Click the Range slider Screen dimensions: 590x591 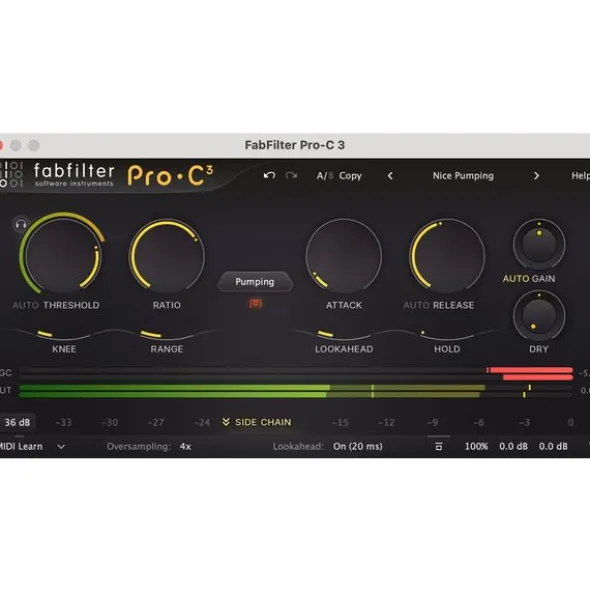(x=167, y=334)
